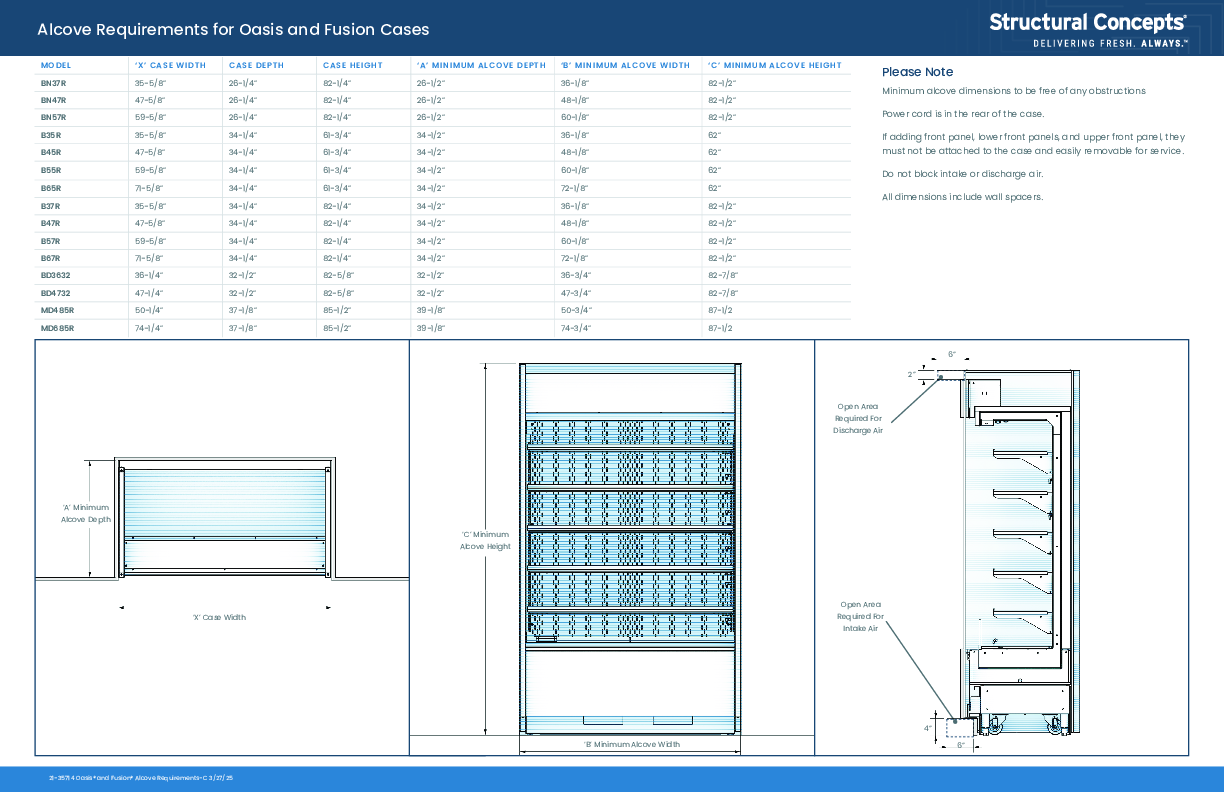The width and height of the screenshot is (1224, 792).
Task: Click the 'X' Case Width diagram label
Action: click(219, 617)
